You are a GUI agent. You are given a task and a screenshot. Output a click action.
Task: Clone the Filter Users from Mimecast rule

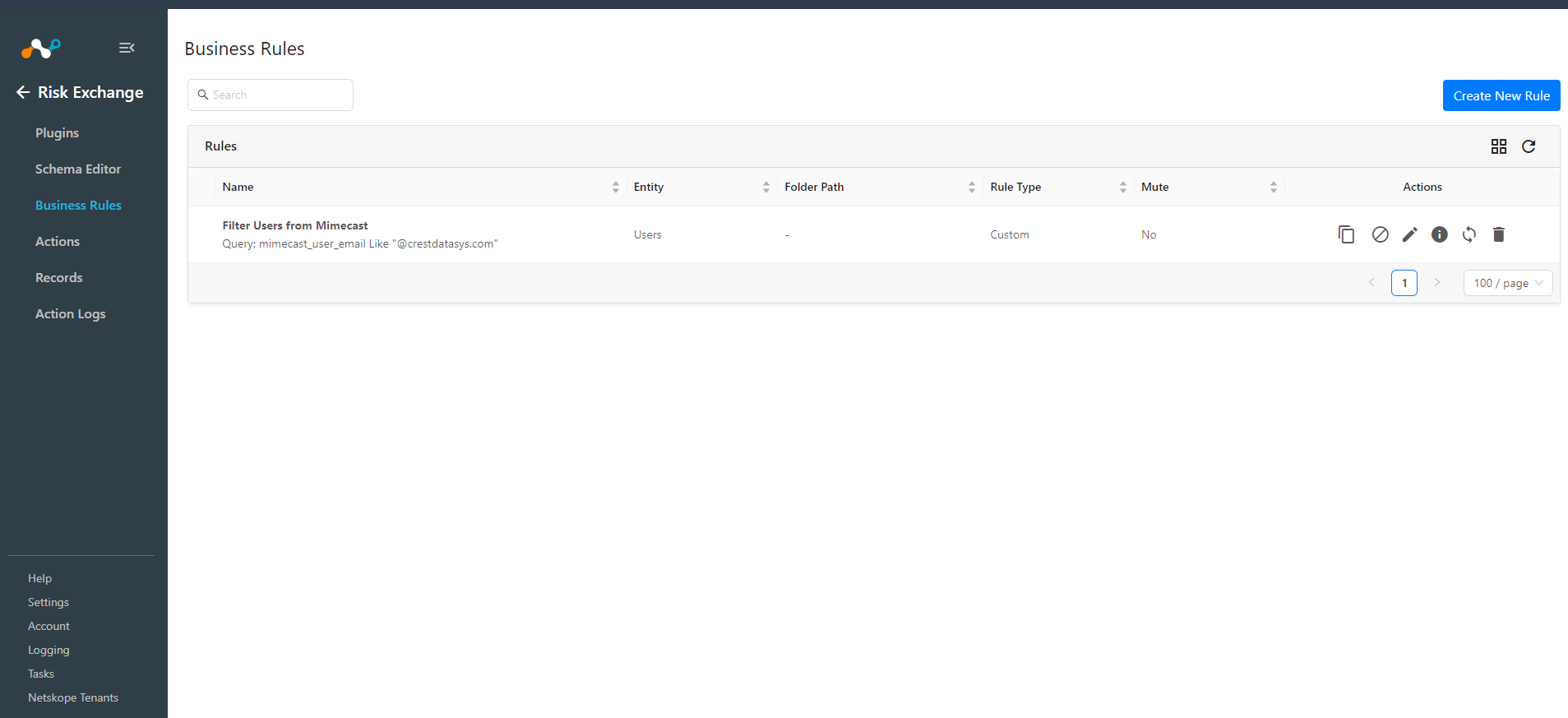1346,234
